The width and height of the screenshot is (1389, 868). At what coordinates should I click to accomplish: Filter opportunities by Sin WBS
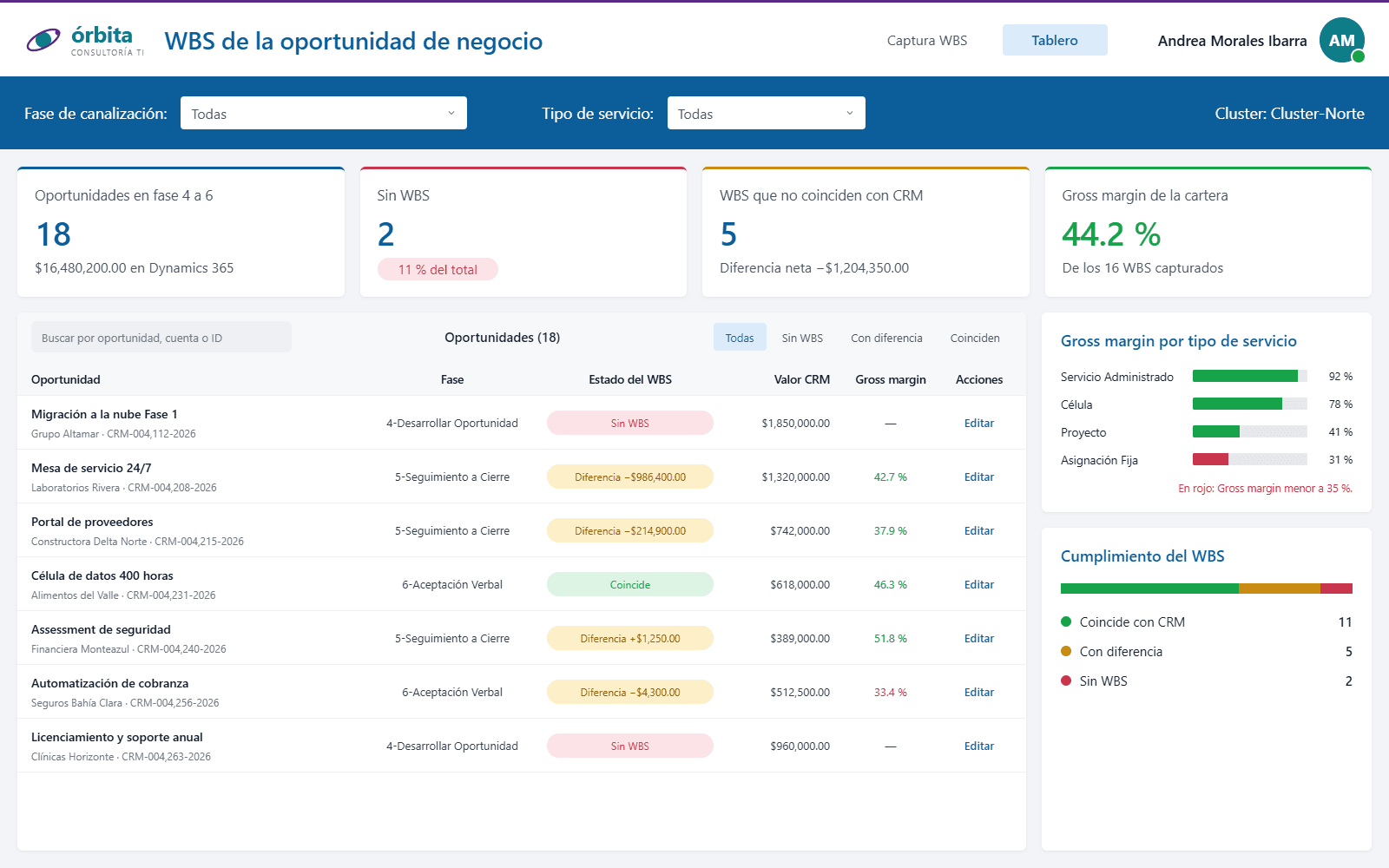click(x=802, y=338)
